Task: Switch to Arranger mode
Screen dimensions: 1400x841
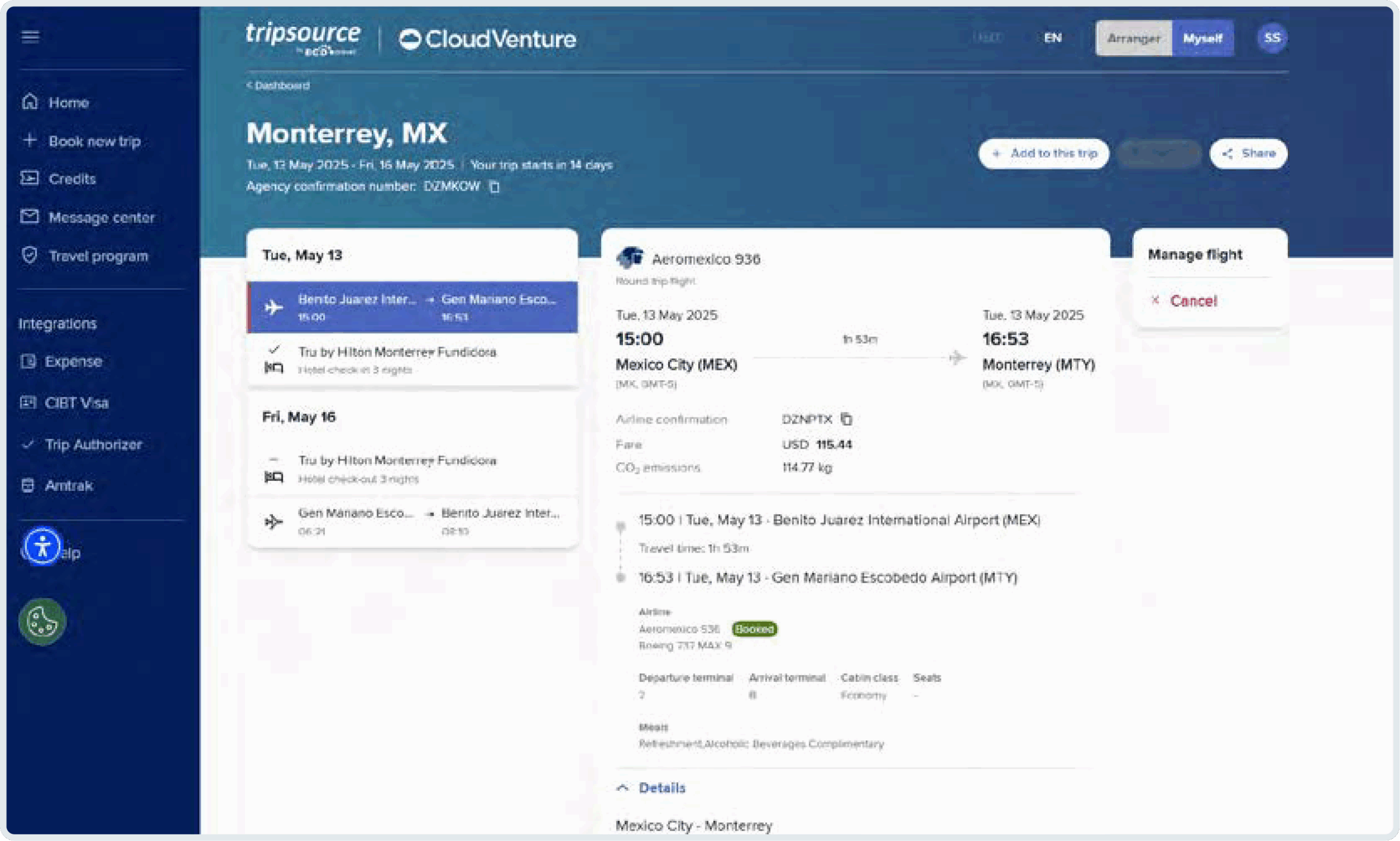Action: click(1134, 38)
